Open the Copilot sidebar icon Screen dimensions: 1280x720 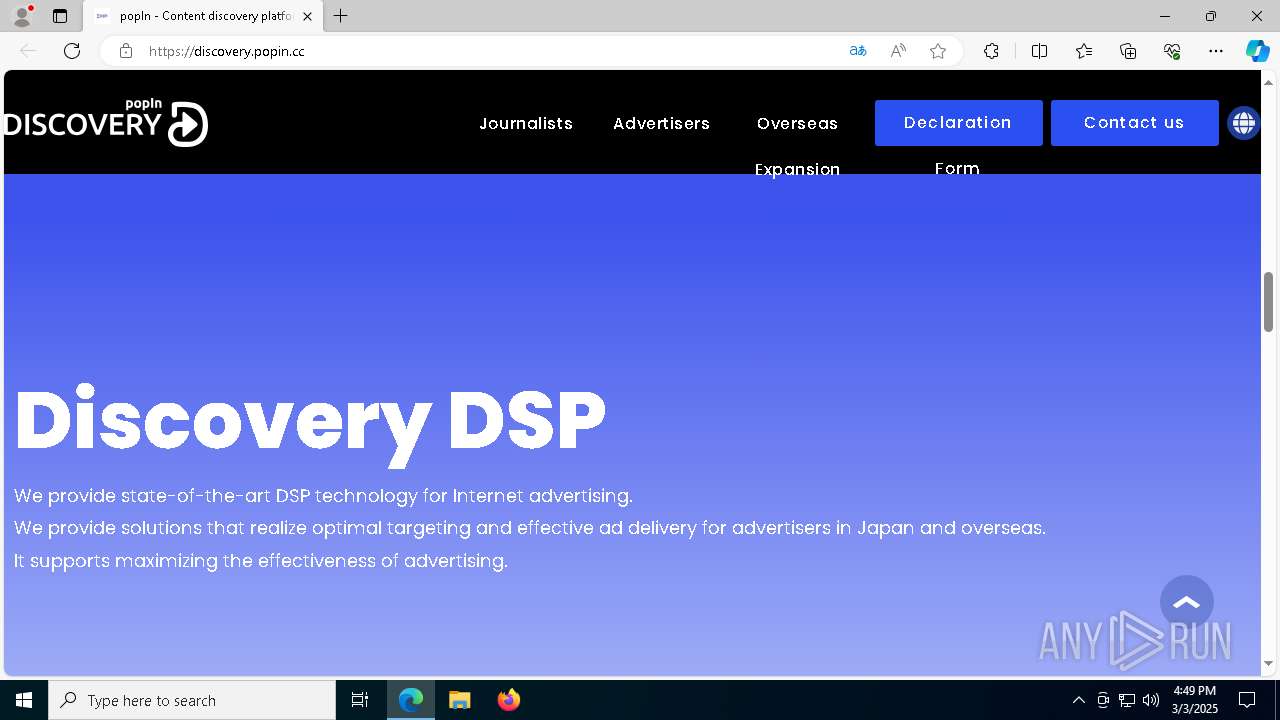[x=1257, y=51]
